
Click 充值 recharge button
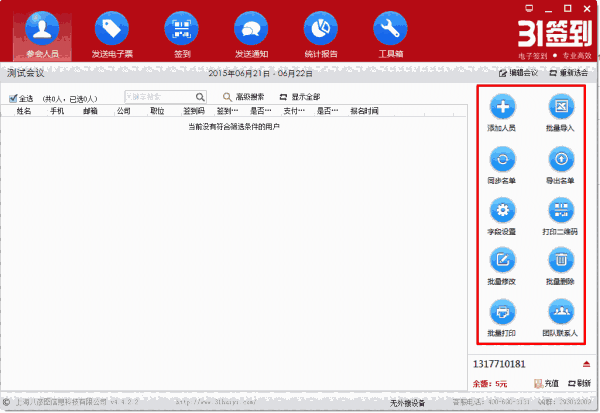(546, 383)
